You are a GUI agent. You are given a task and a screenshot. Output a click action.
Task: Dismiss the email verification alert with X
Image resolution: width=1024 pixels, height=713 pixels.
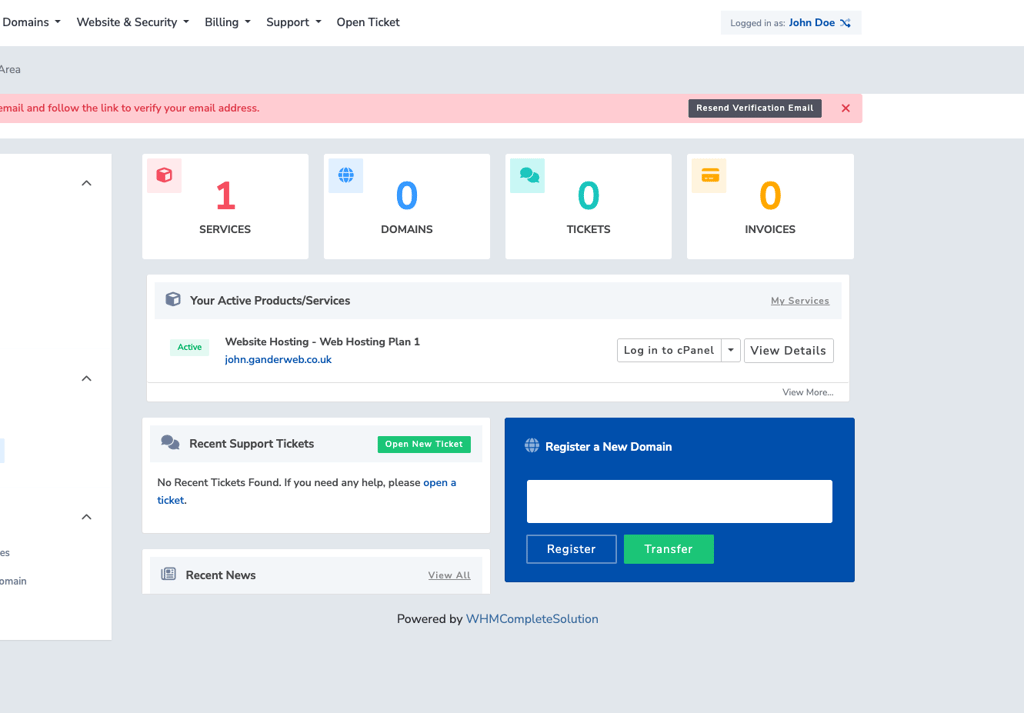coord(846,108)
